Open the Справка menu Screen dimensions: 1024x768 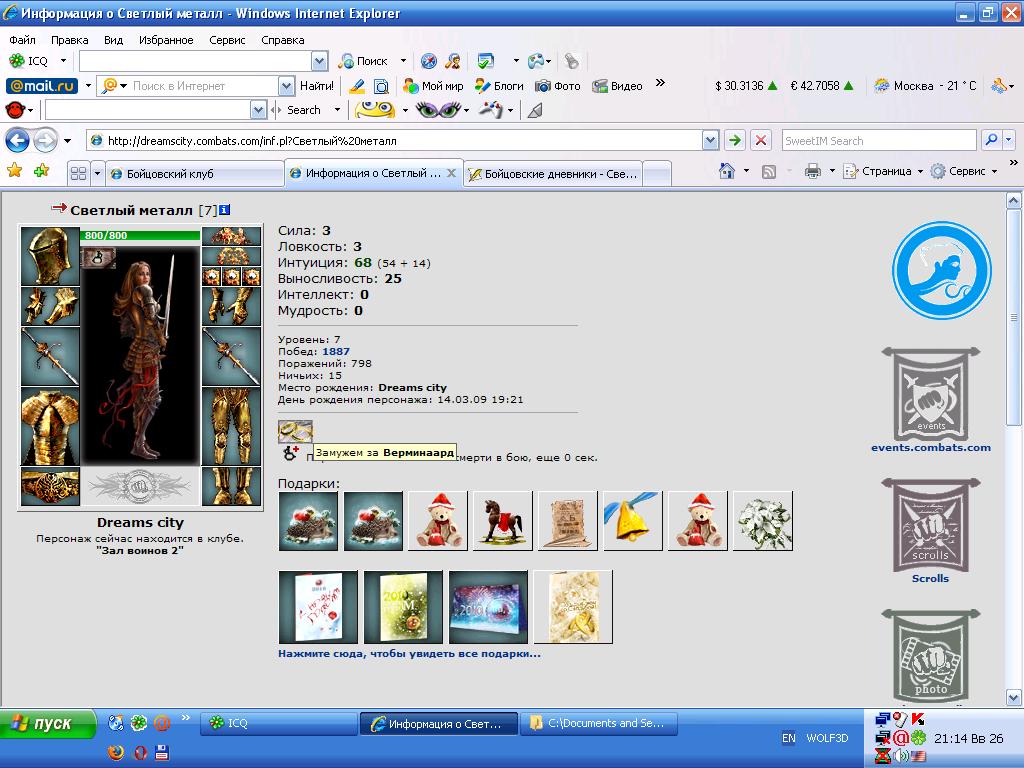[x=282, y=40]
